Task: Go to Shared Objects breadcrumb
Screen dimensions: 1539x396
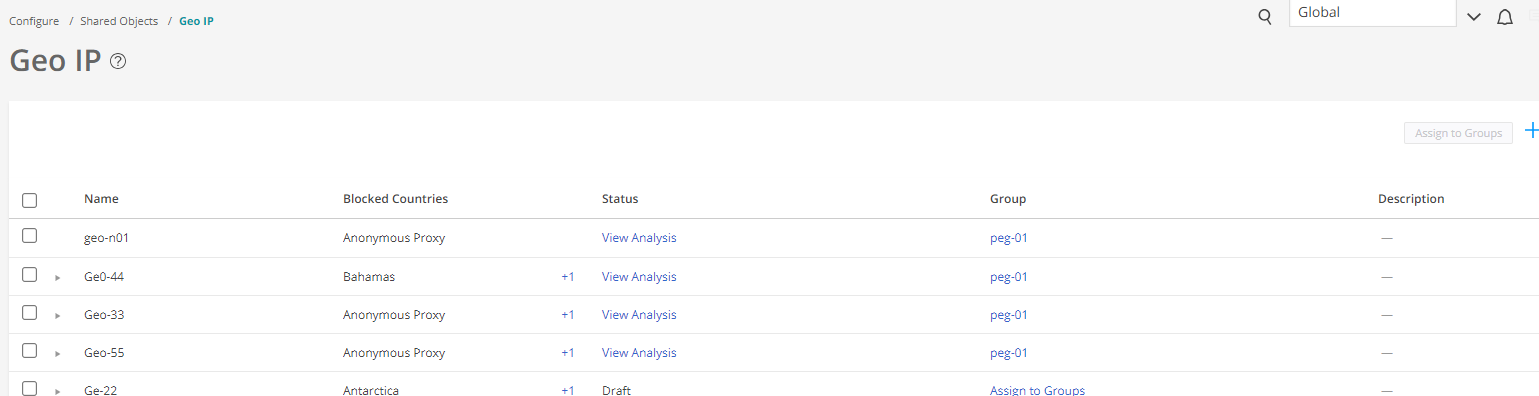Action: click(x=119, y=21)
